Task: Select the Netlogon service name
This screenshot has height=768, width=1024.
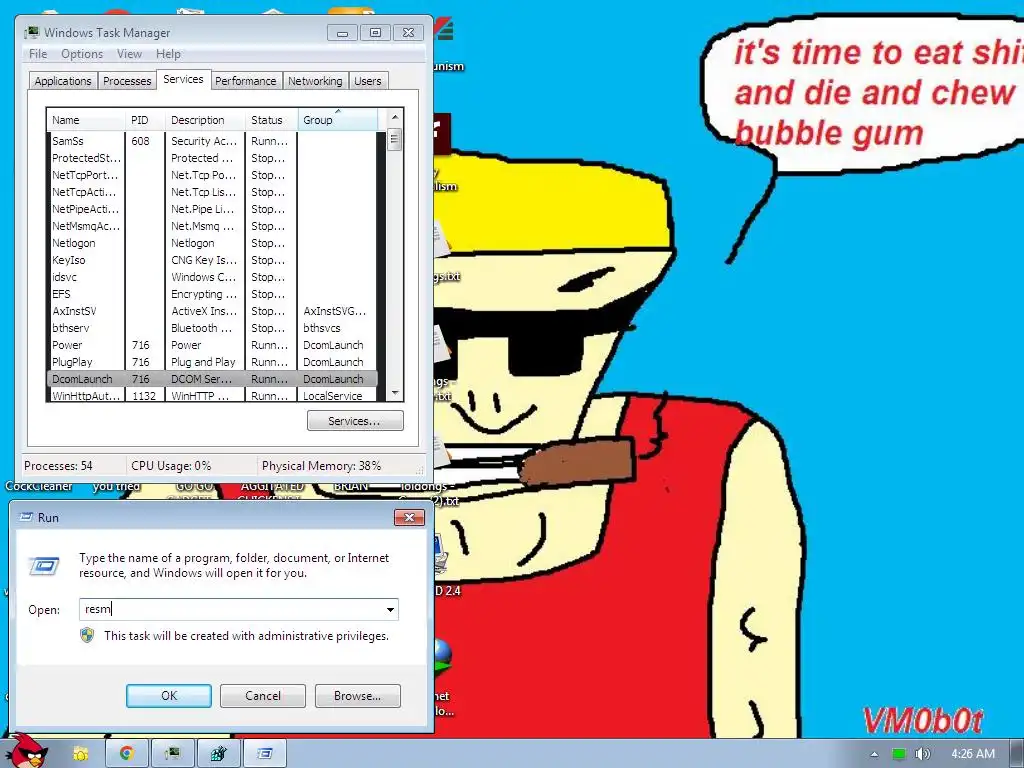Action: 74,243
